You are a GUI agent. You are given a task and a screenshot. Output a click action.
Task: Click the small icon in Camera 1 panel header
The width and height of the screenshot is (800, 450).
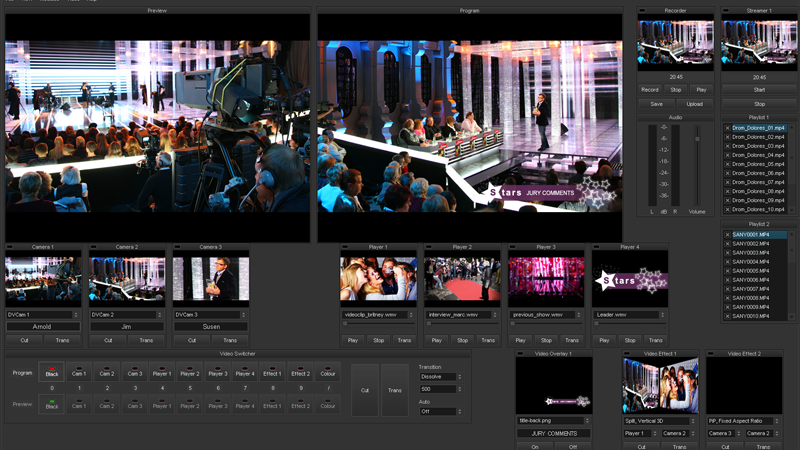coord(10,247)
